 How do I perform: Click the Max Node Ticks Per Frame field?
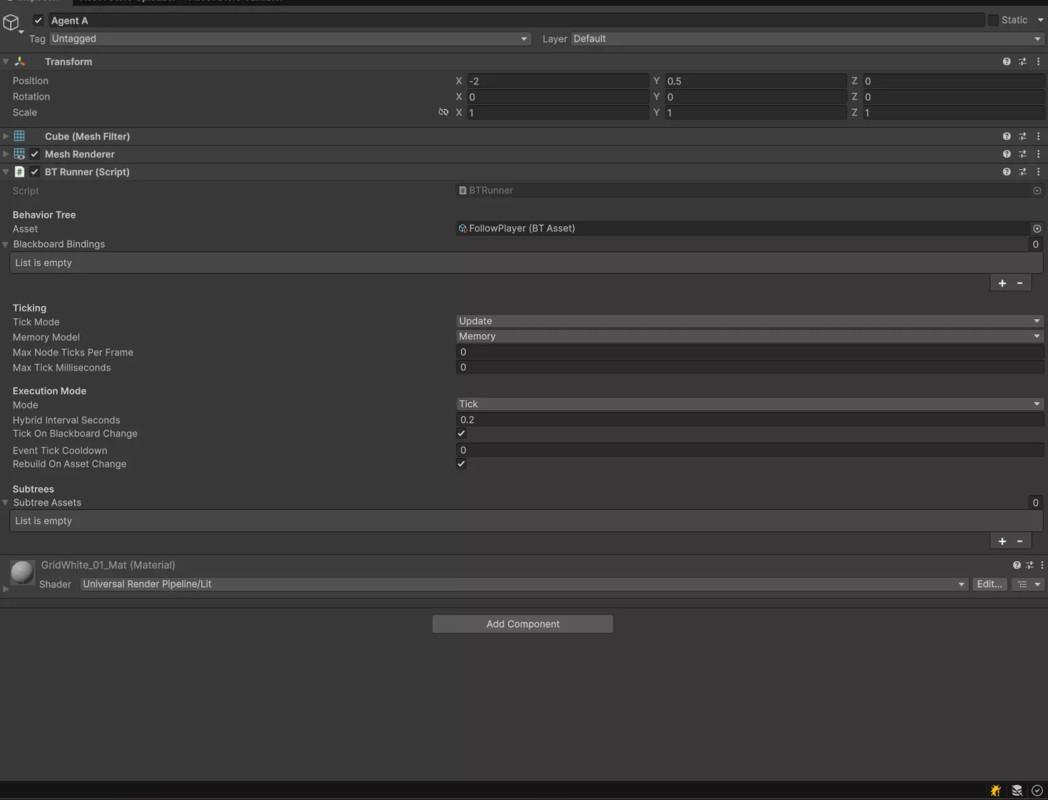pyautogui.click(x=749, y=352)
